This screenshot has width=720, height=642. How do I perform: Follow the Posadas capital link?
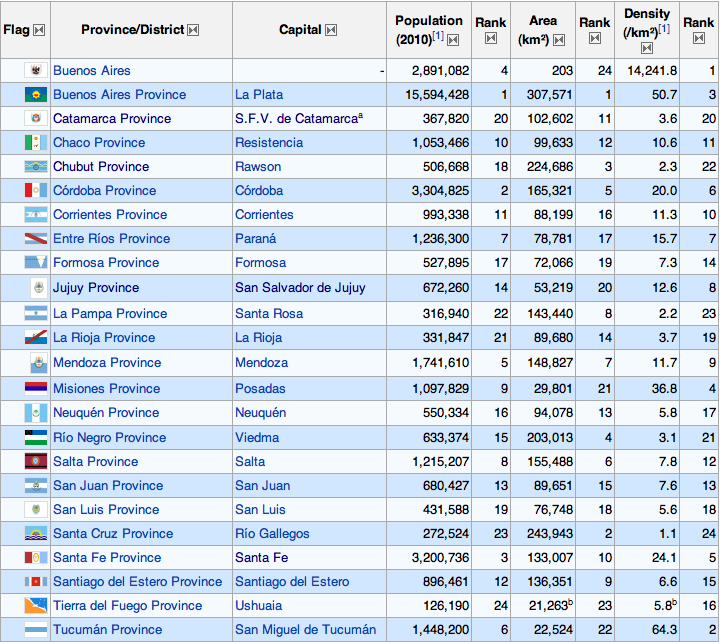(x=260, y=389)
